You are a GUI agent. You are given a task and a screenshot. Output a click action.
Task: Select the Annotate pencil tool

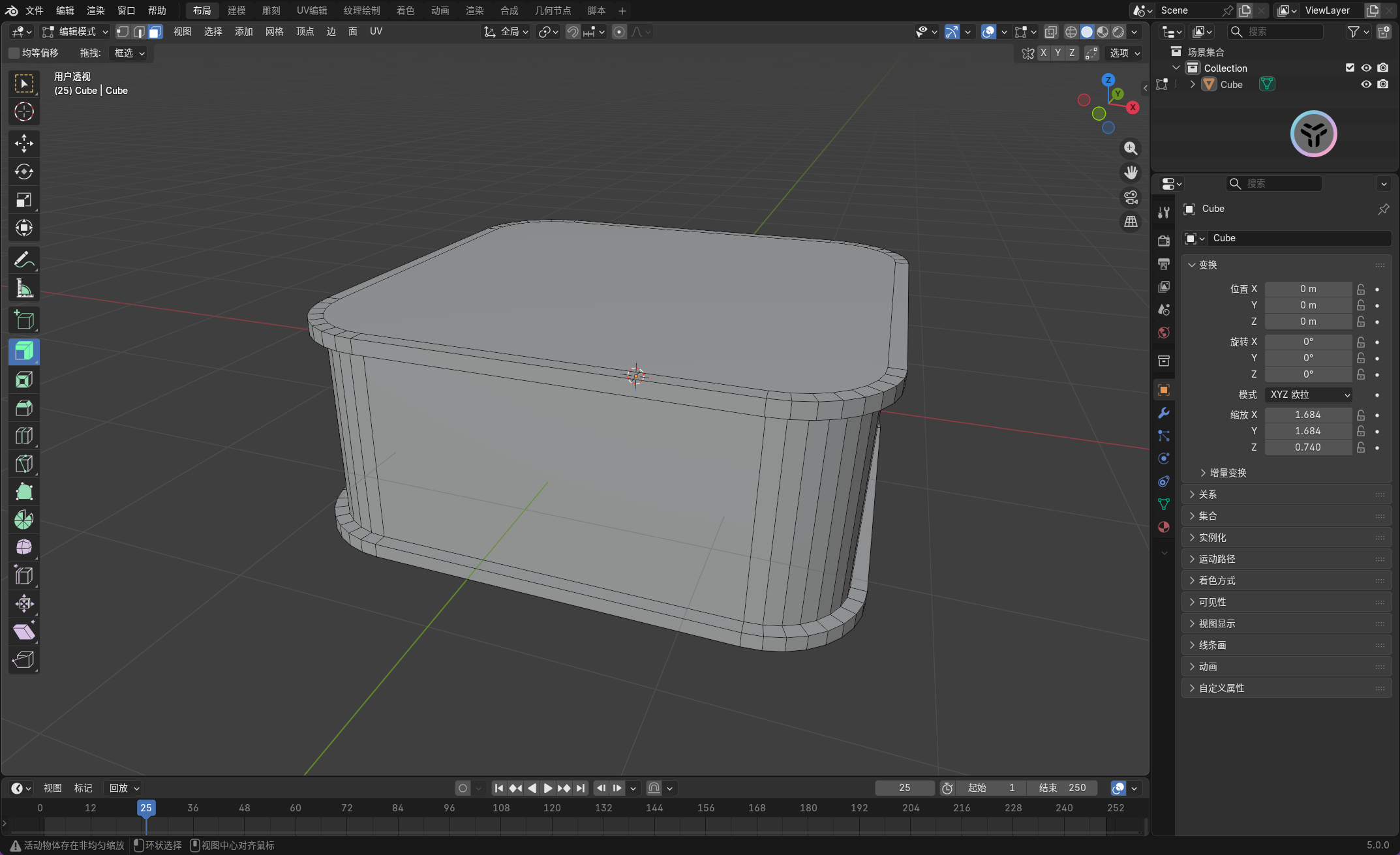pyautogui.click(x=24, y=260)
